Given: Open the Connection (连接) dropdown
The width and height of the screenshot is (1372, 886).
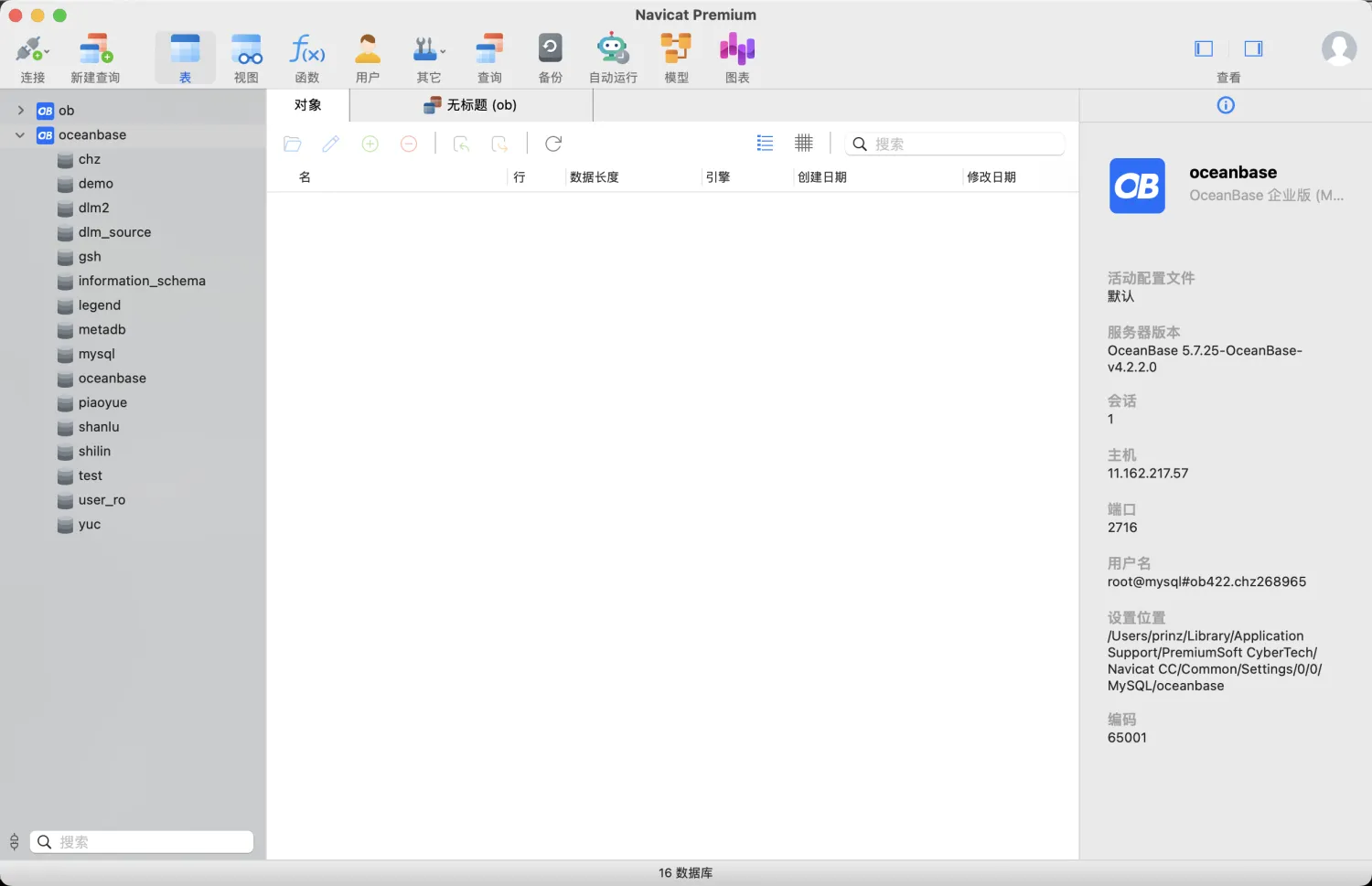Looking at the screenshot, I should pos(33,49).
